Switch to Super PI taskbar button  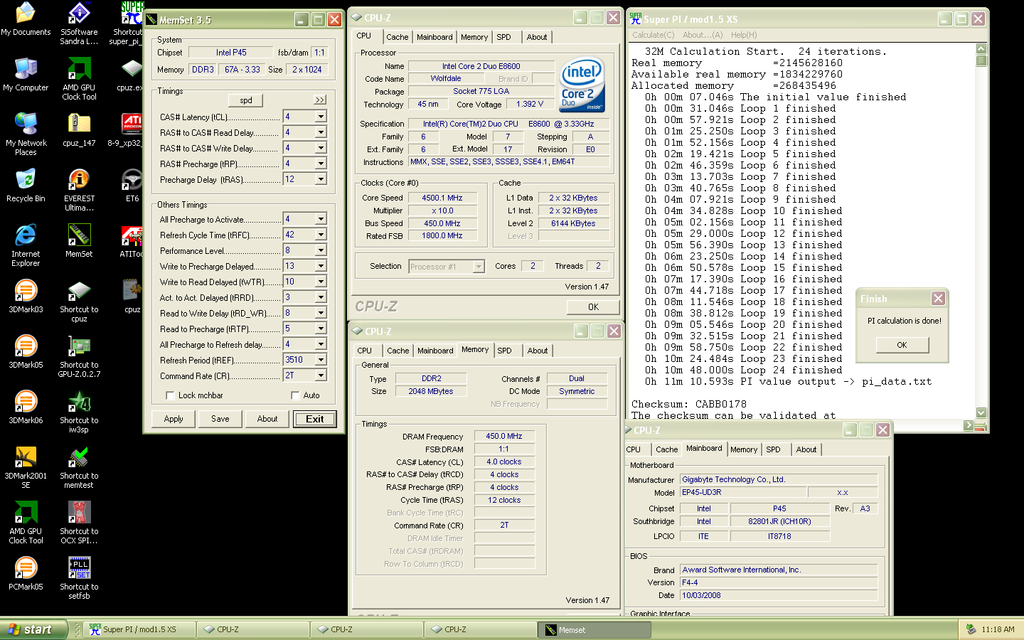pyautogui.click(x=140, y=630)
